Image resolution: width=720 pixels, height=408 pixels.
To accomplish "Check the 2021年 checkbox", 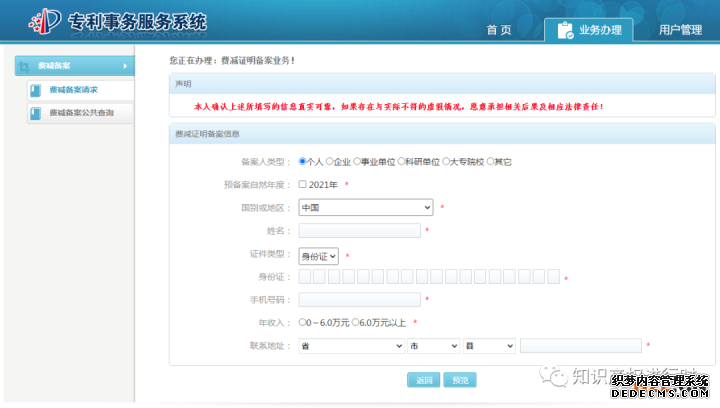I will pyautogui.click(x=303, y=184).
